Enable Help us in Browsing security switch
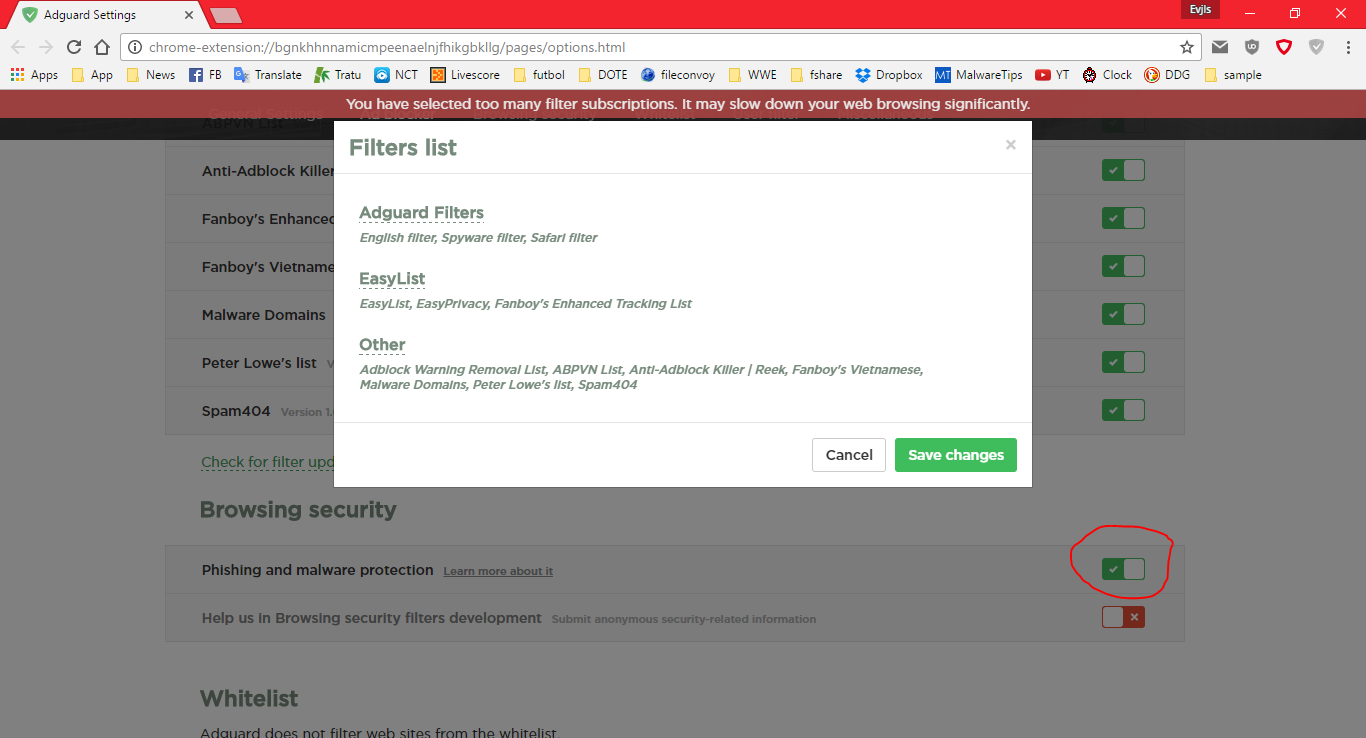 click(x=1123, y=617)
